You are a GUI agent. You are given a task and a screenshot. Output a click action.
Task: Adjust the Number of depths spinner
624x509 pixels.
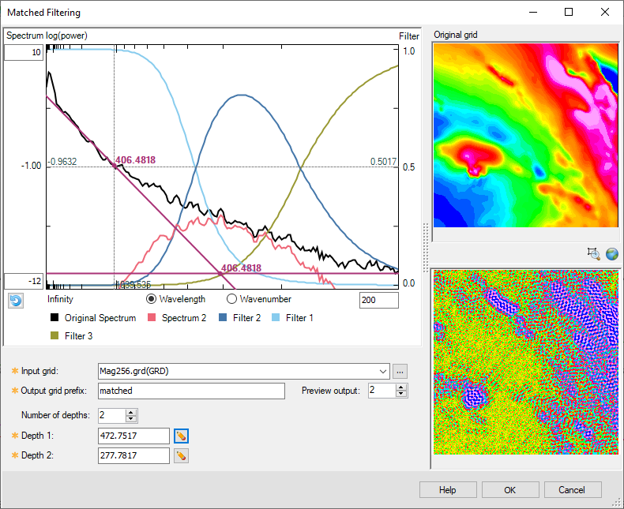tap(132, 415)
